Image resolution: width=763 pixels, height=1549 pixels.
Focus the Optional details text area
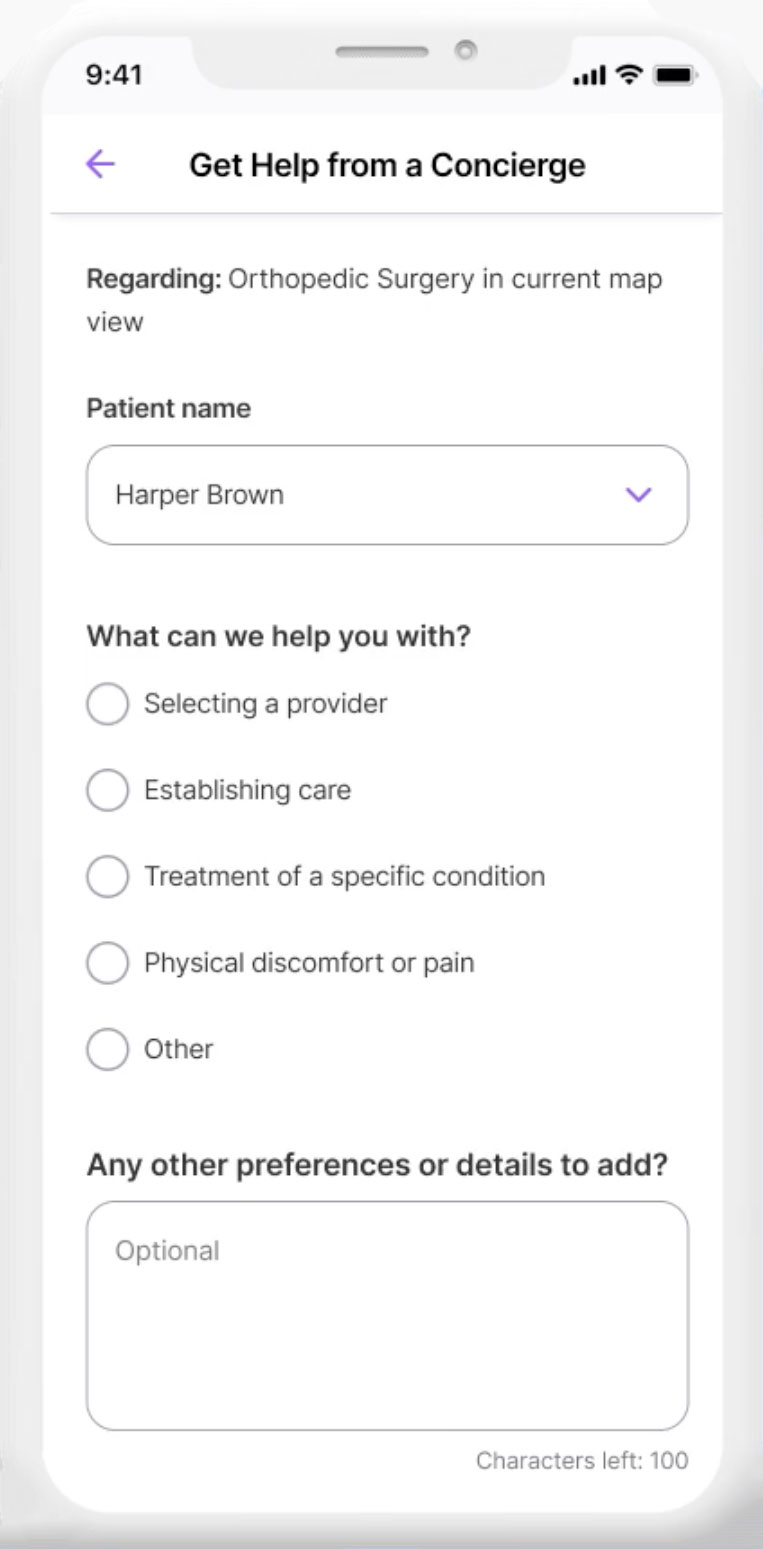[x=387, y=1315]
